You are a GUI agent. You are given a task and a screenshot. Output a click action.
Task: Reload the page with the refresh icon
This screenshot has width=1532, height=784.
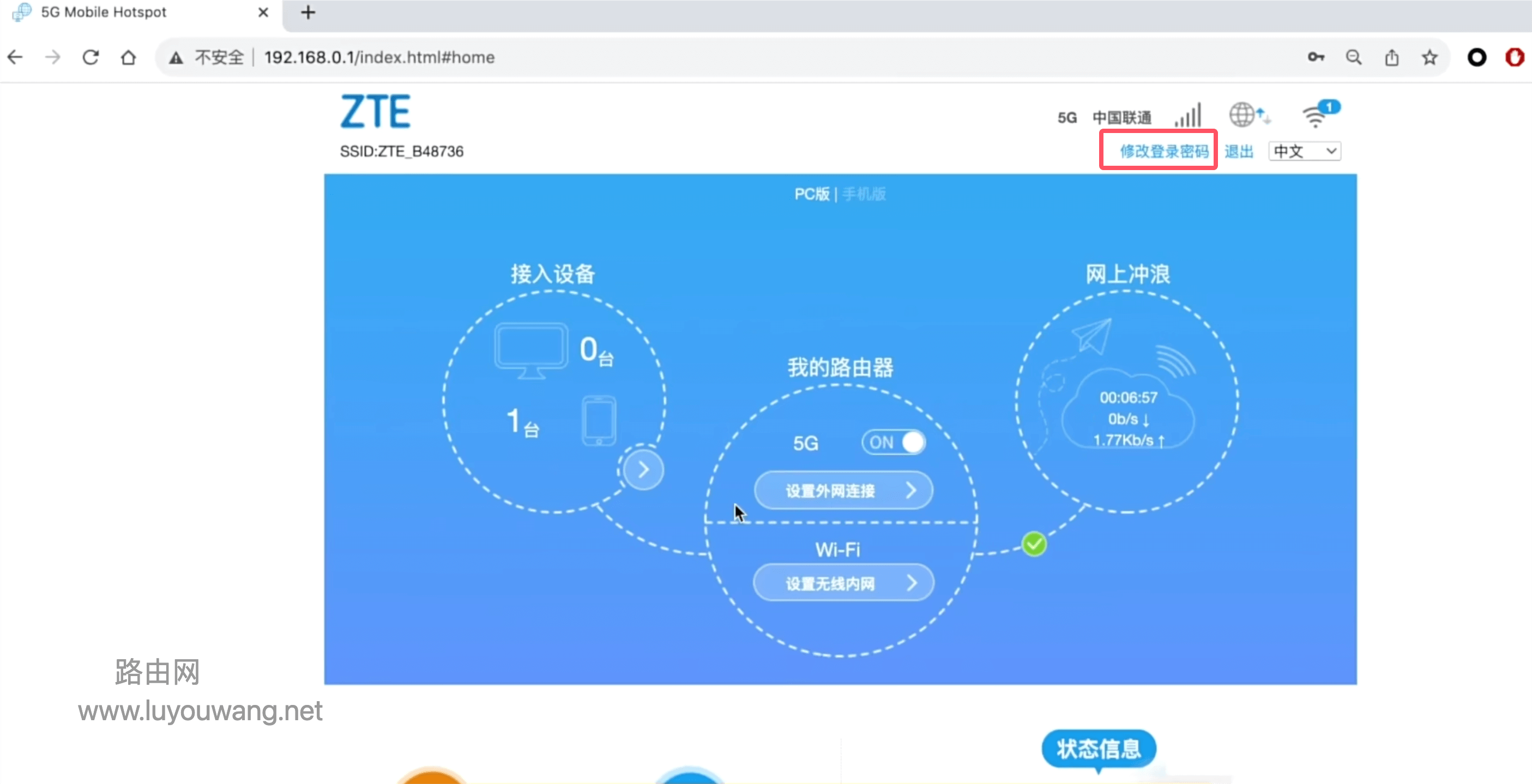pos(90,57)
